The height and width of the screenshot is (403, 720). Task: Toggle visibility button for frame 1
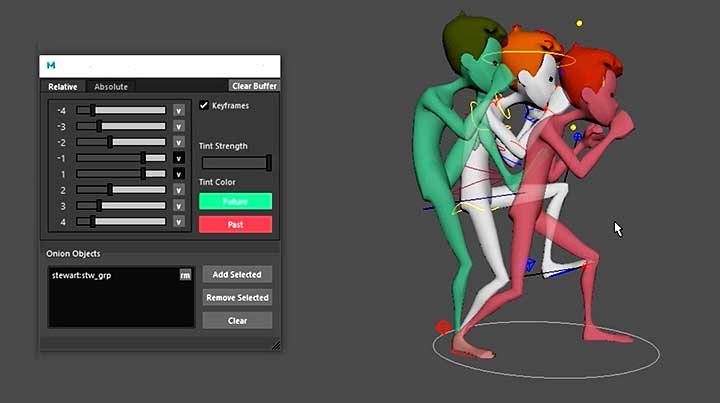click(x=179, y=174)
